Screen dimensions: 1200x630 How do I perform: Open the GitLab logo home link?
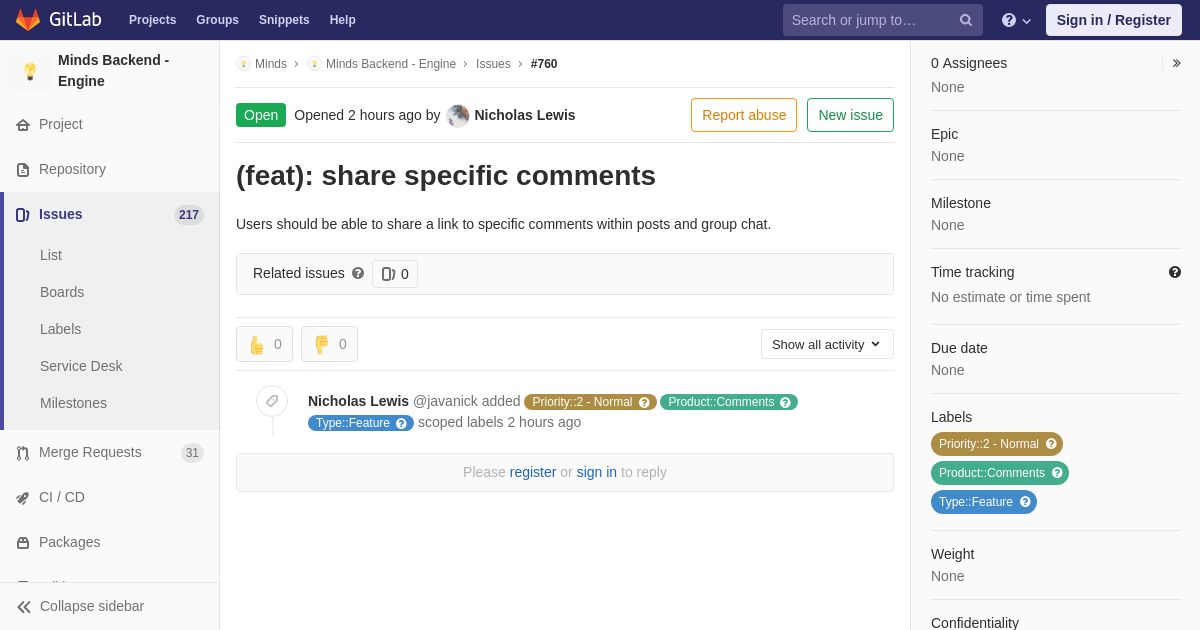coord(60,20)
